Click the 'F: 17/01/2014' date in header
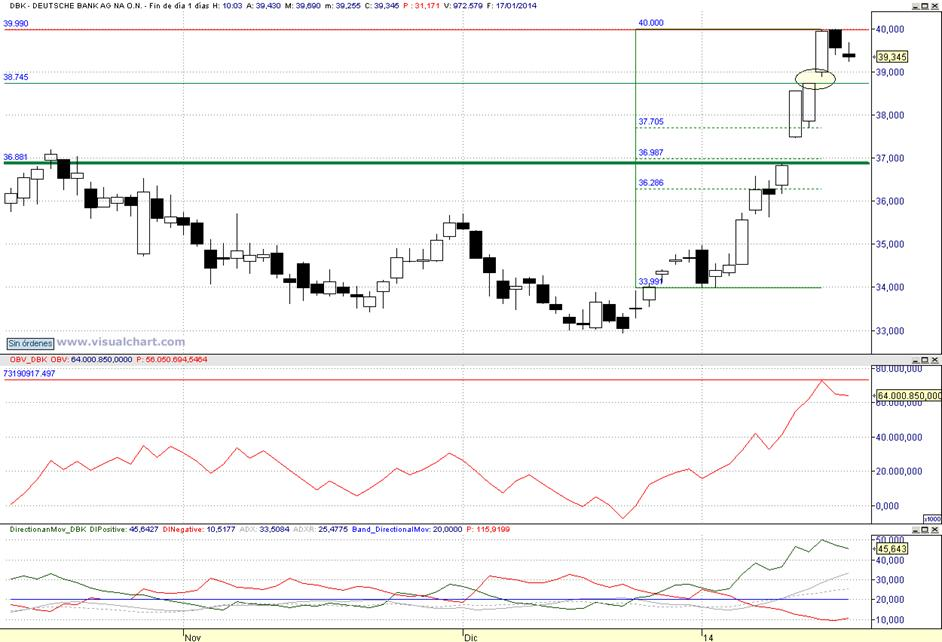Viewport: 942px width, 642px height. click(512, 5)
